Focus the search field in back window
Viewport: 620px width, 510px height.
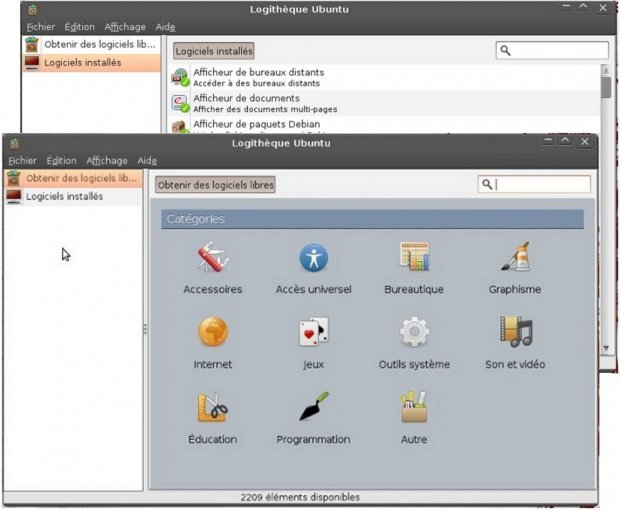click(552, 51)
